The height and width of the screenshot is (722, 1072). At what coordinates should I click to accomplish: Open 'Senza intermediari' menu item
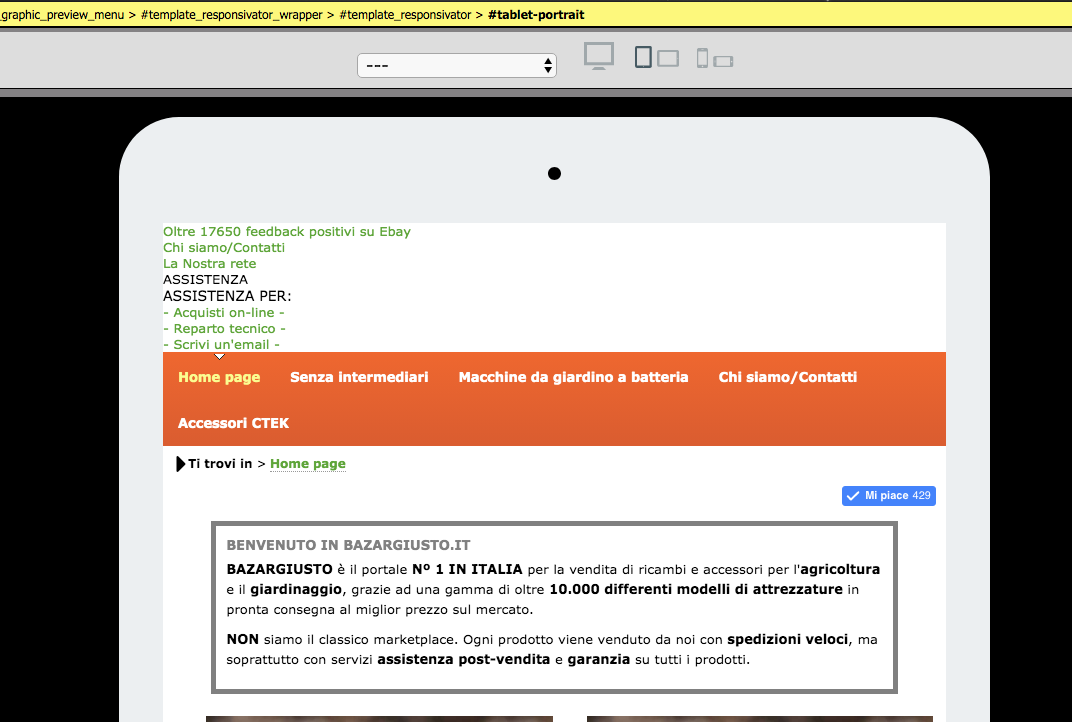359,377
